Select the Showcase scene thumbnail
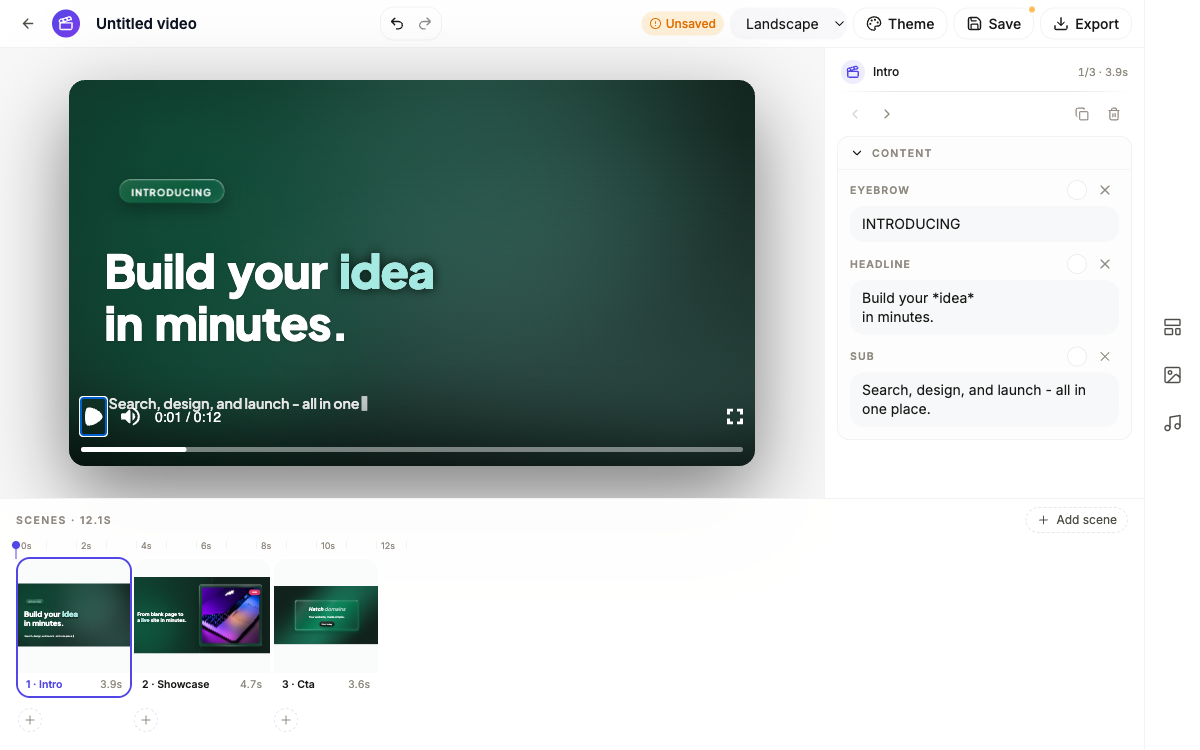Image resolution: width=1200 pixels, height=750 pixels. (x=202, y=615)
